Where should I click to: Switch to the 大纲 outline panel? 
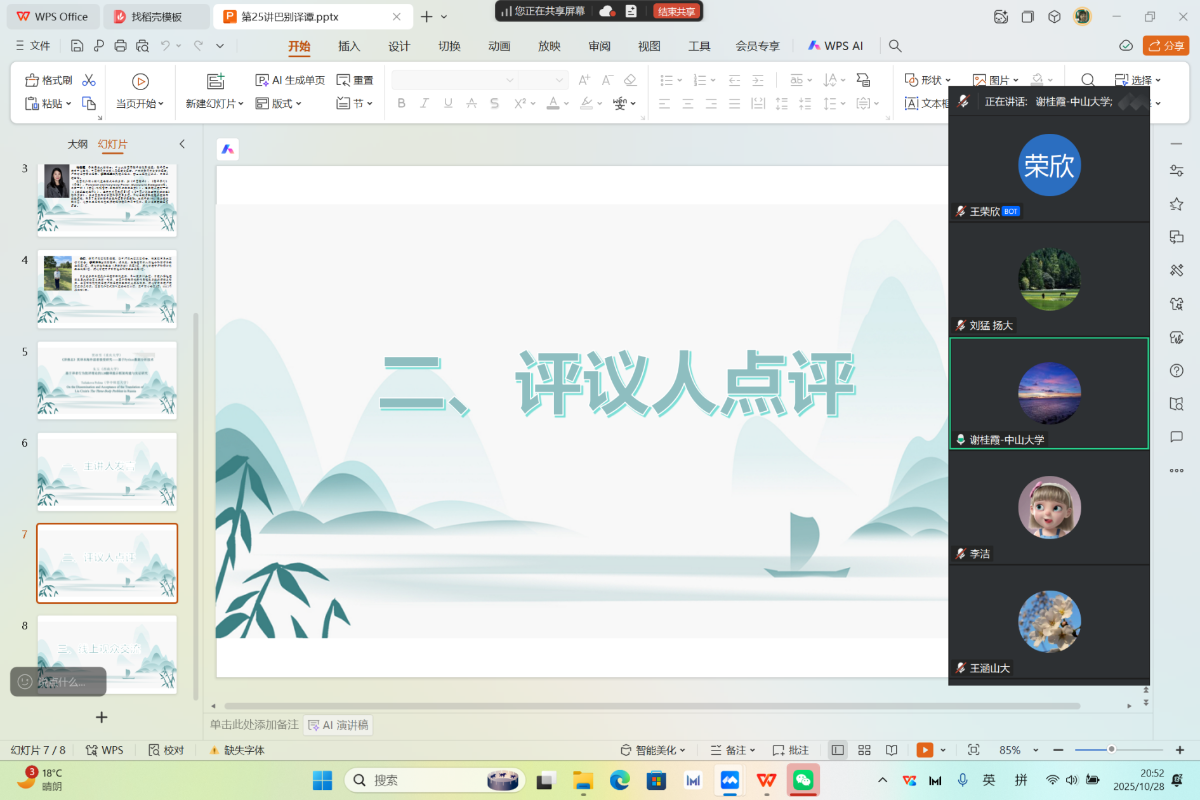(77, 144)
